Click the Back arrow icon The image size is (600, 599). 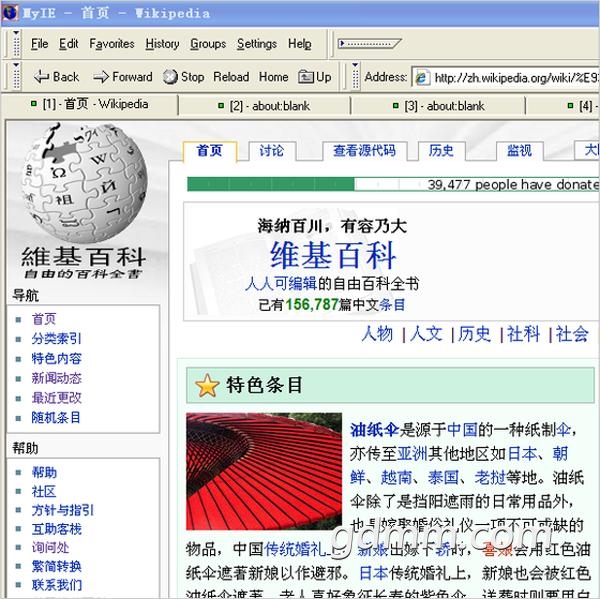coord(41,77)
